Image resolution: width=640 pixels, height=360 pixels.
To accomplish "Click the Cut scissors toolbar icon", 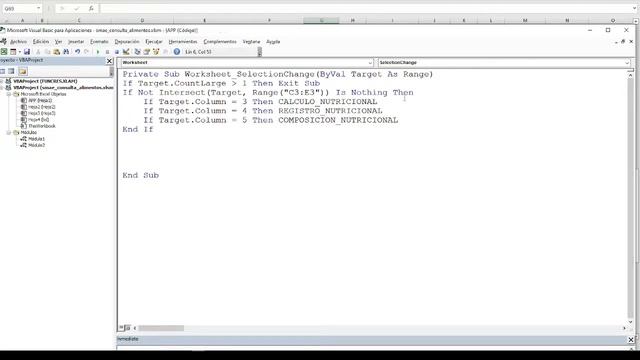I will (38, 52).
